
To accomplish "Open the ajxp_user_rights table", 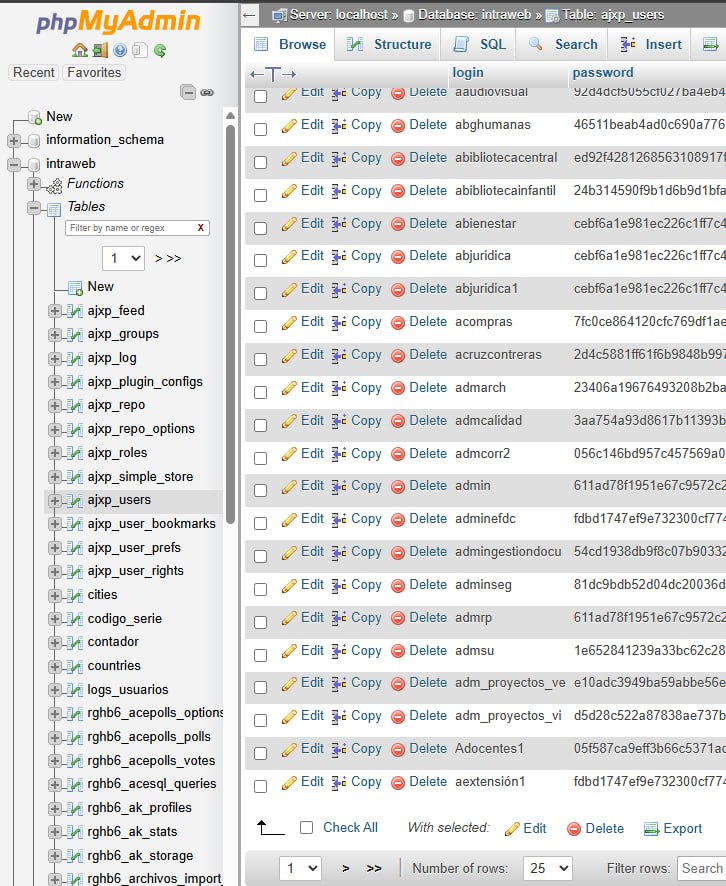I will click(136, 571).
